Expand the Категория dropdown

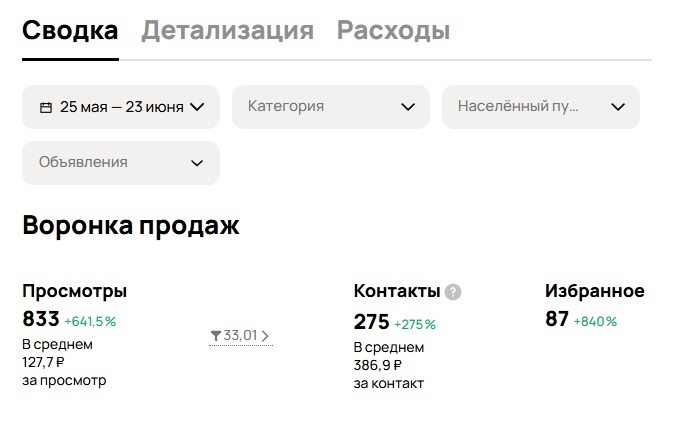(x=330, y=107)
